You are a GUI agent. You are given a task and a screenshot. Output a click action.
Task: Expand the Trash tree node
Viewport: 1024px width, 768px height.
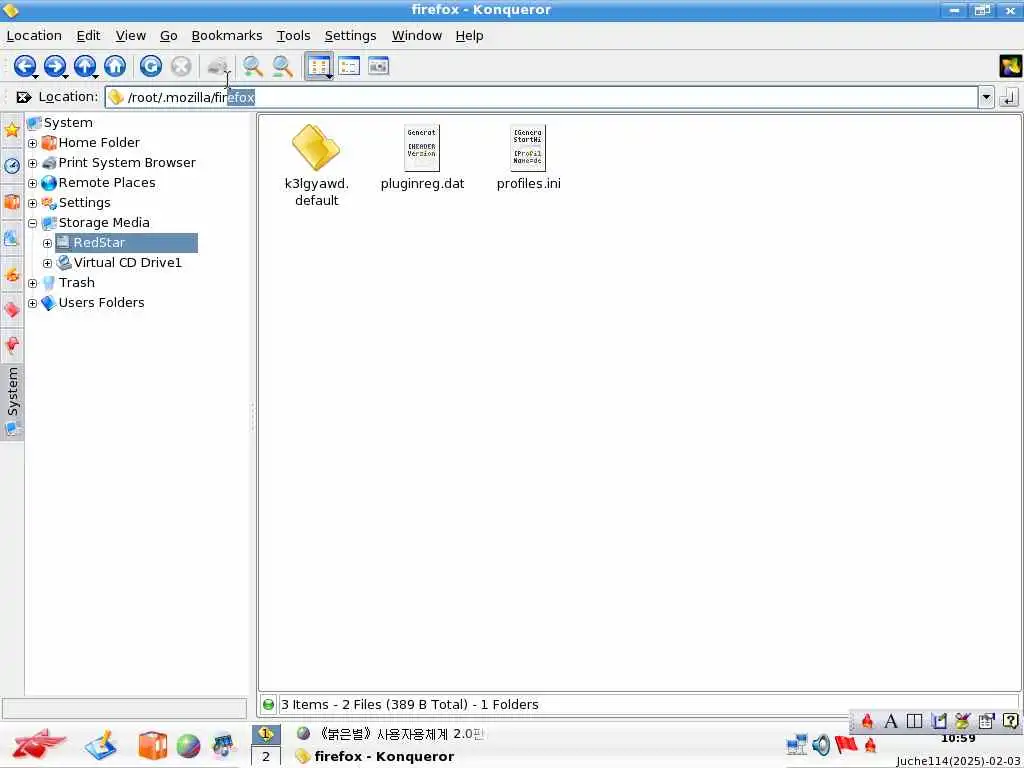tap(33, 283)
